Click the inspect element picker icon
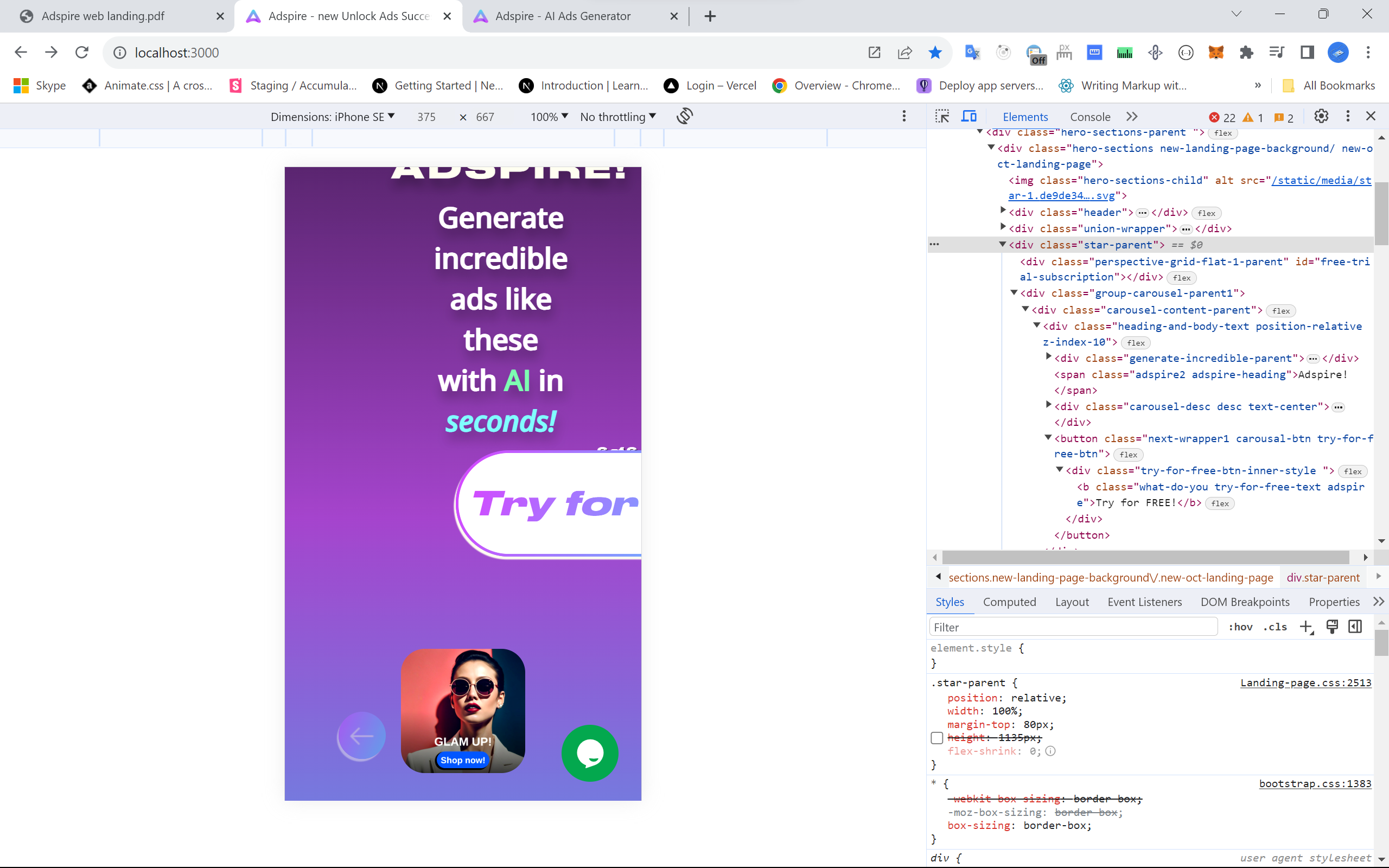 [942, 117]
